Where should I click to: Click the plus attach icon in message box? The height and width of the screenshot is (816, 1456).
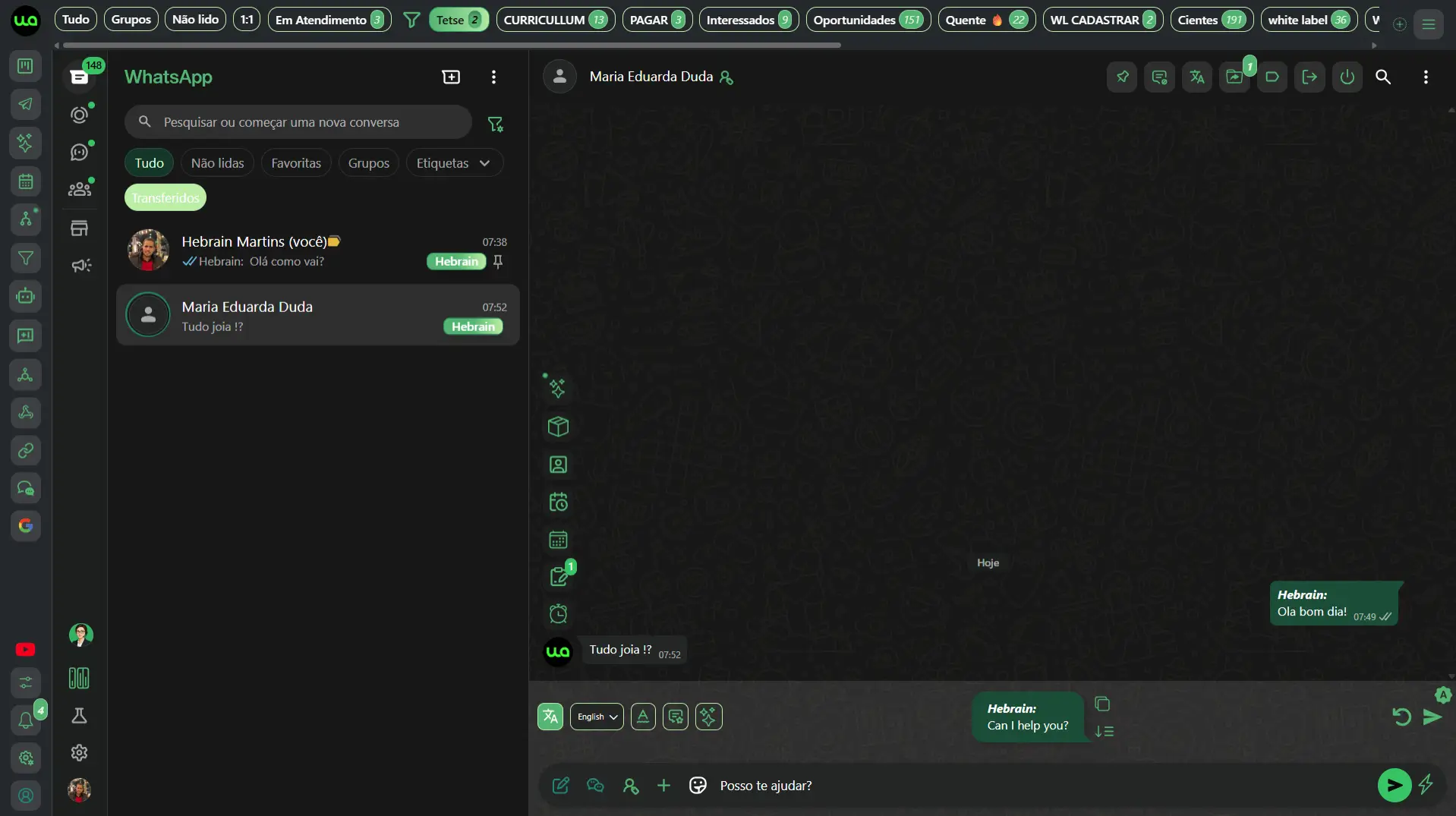pos(663,786)
